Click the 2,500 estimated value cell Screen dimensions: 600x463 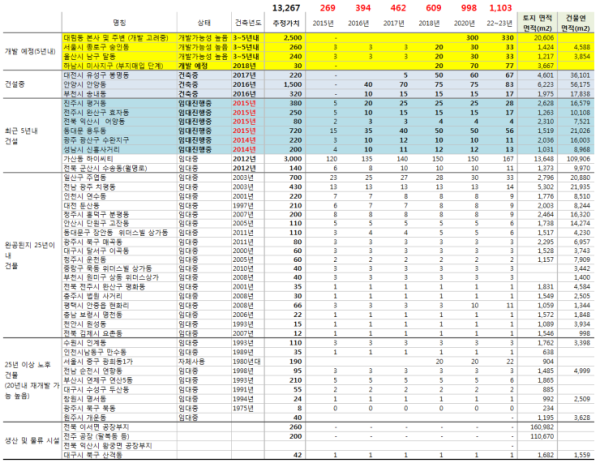coord(293,37)
